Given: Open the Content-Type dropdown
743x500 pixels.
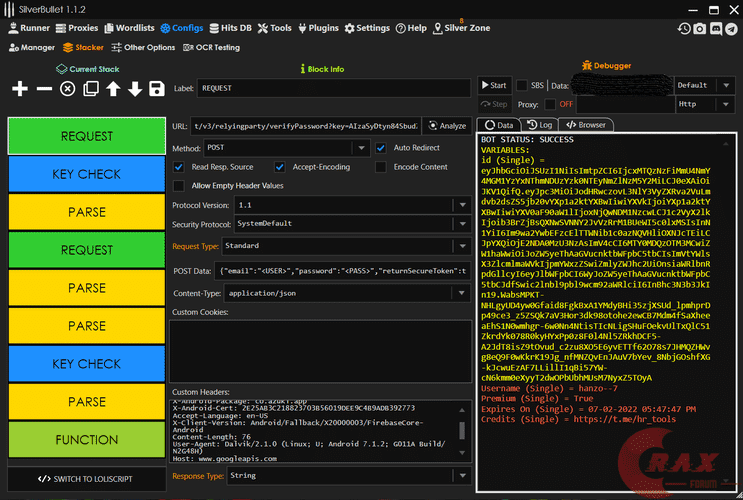Looking at the screenshot, I should pos(461,294).
